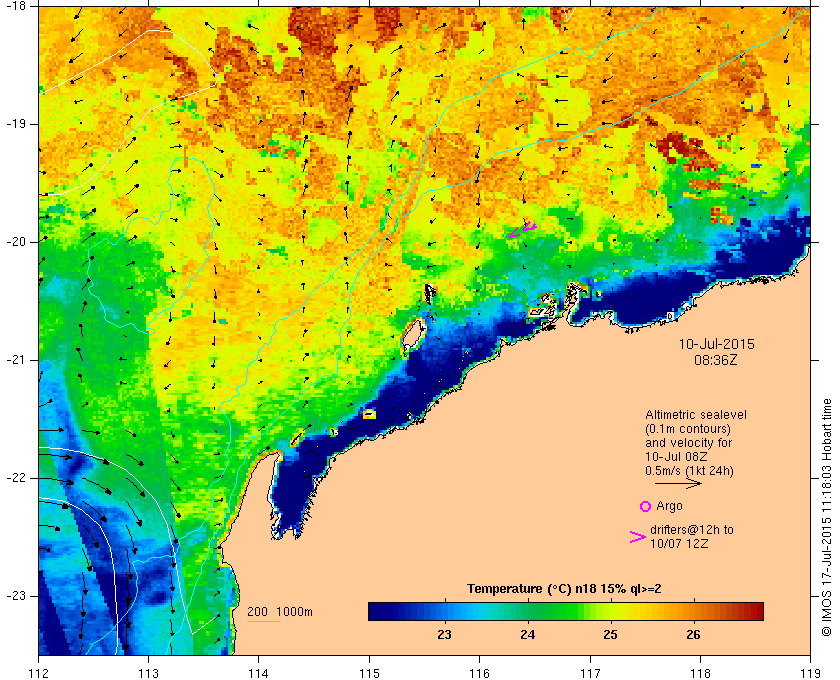840x680 pixels.
Task: Click the magenta drifter arrow legend symbol
Action: pos(637,537)
